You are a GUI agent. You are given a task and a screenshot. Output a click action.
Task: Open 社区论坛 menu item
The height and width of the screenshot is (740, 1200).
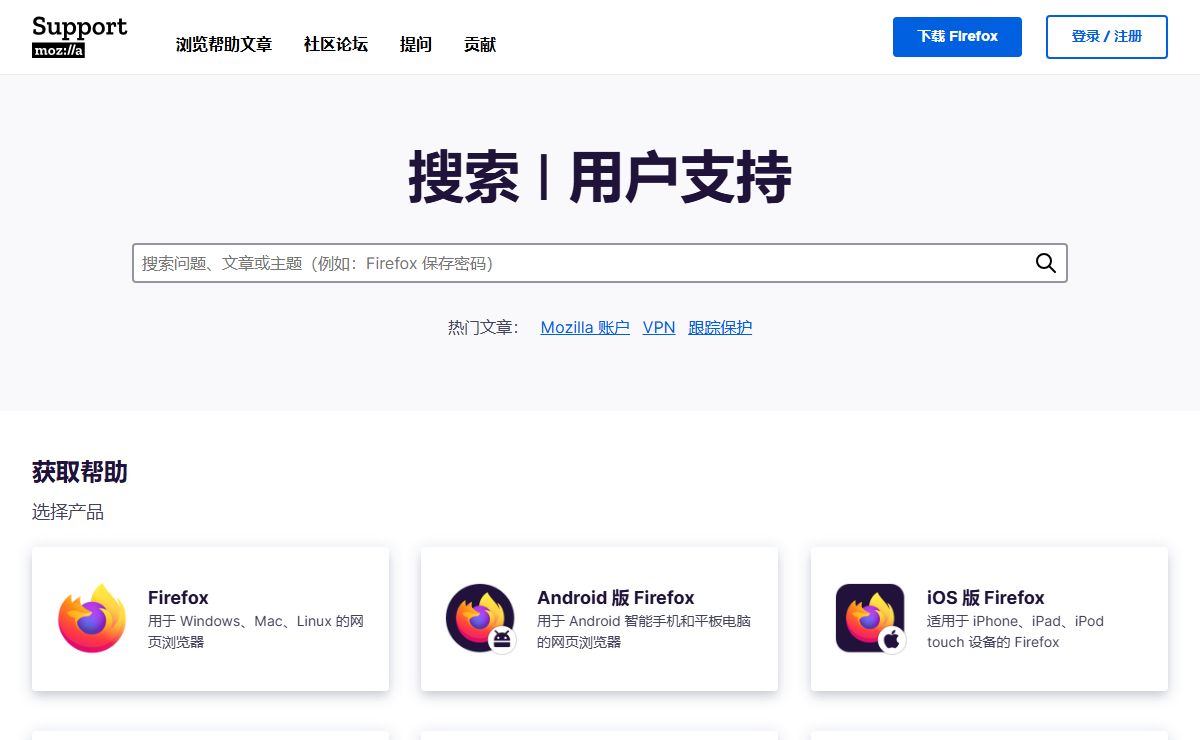336,44
